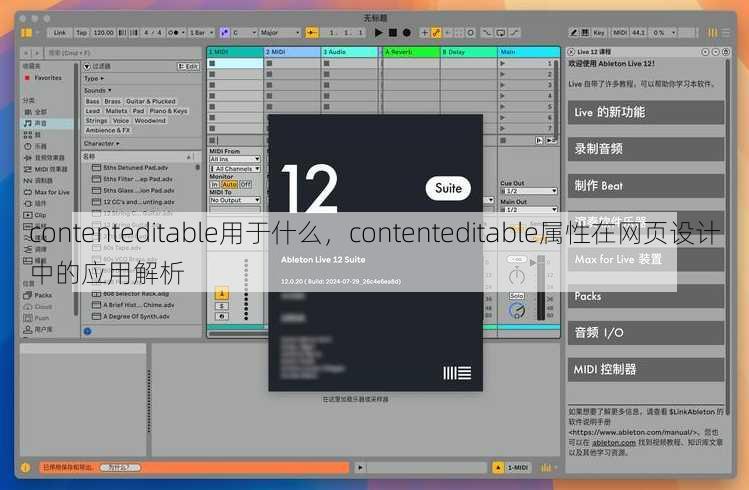749x490 pixels.
Task: Toggle the Guitar & Plucked filter tag
Action: click(150, 101)
